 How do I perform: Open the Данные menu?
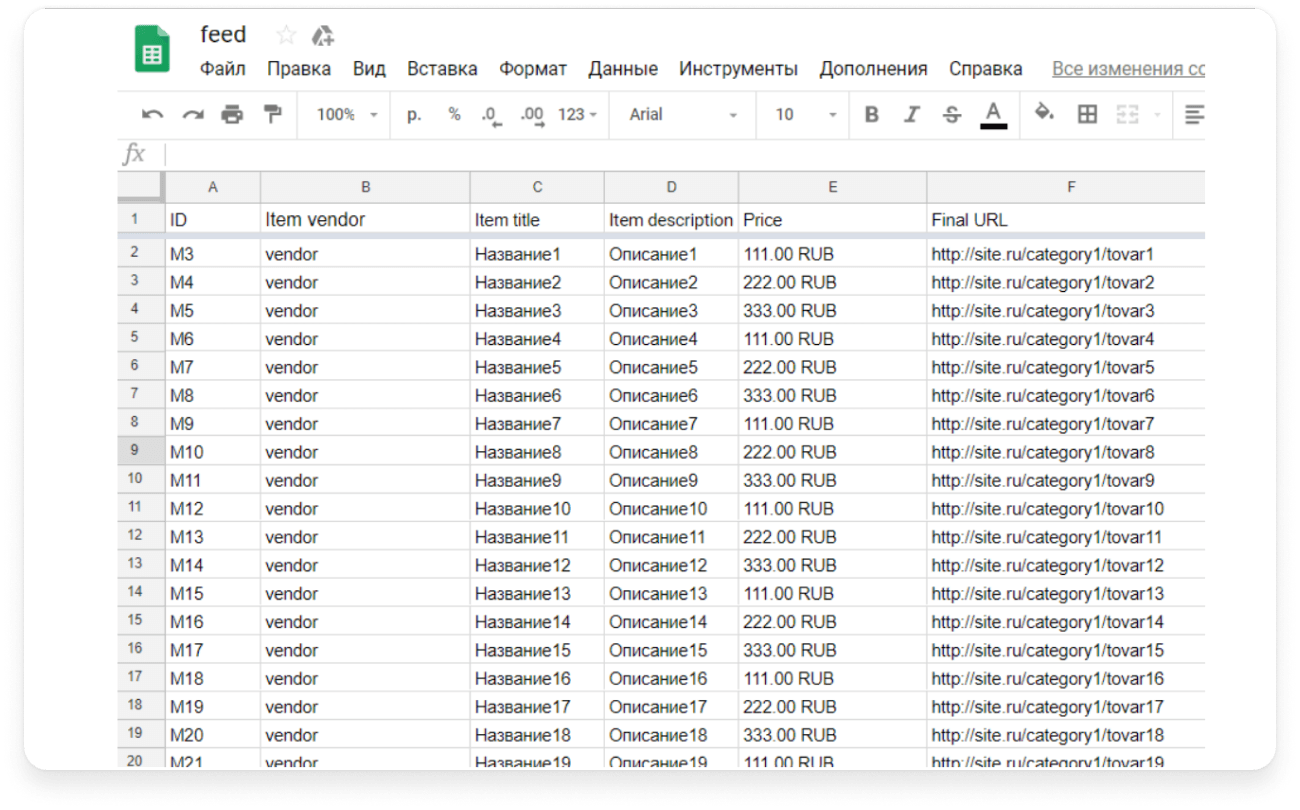(623, 69)
